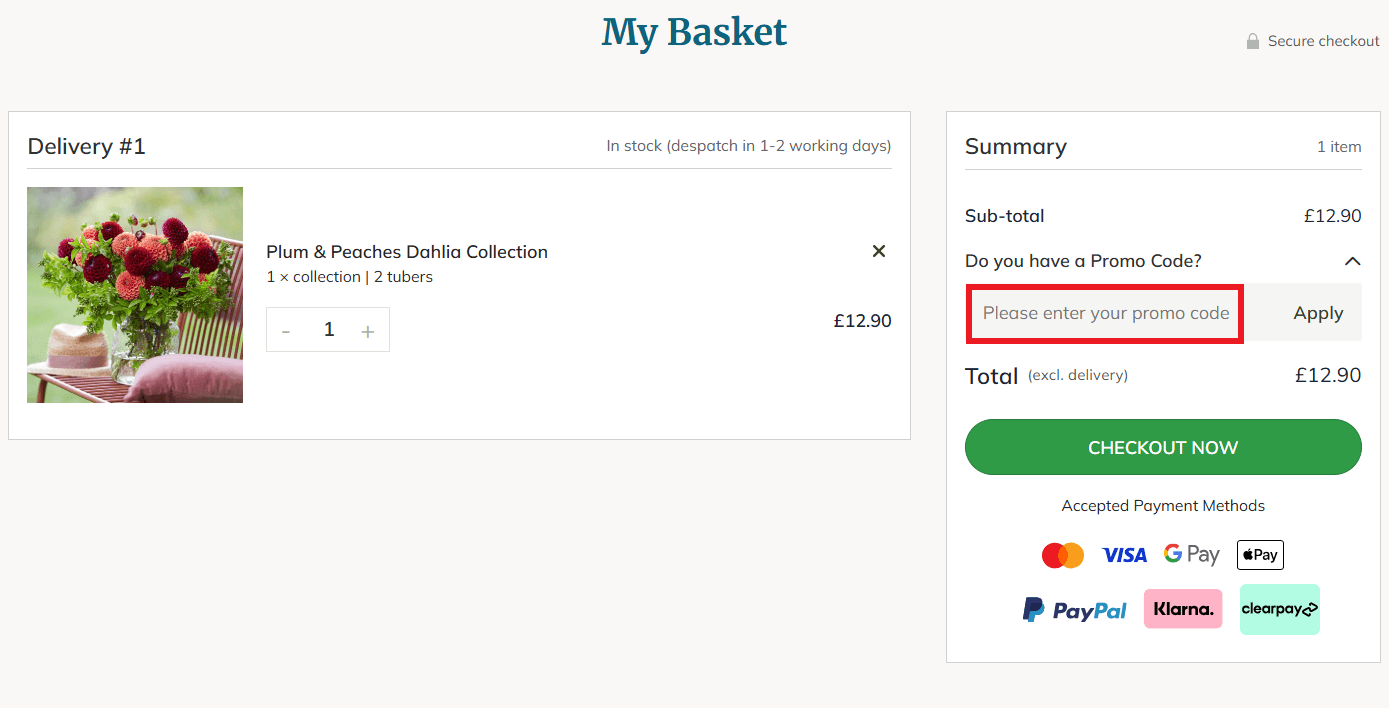This screenshot has height=708, width=1389.
Task: Select the Mastercard payment icon
Action: pos(1063,554)
